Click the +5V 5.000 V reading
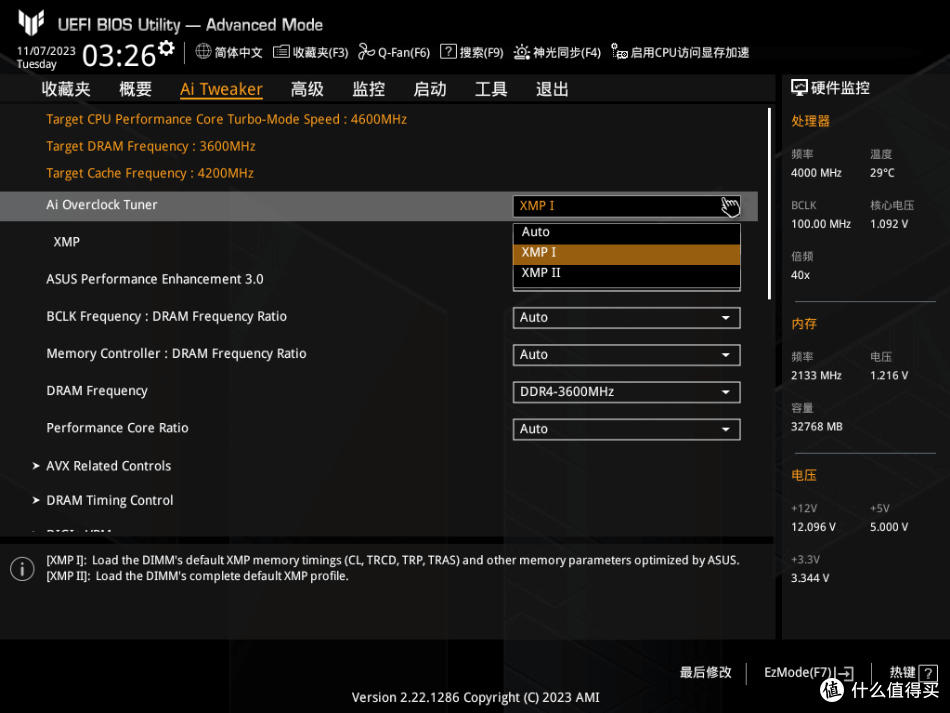This screenshot has width=950, height=713. click(889, 527)
